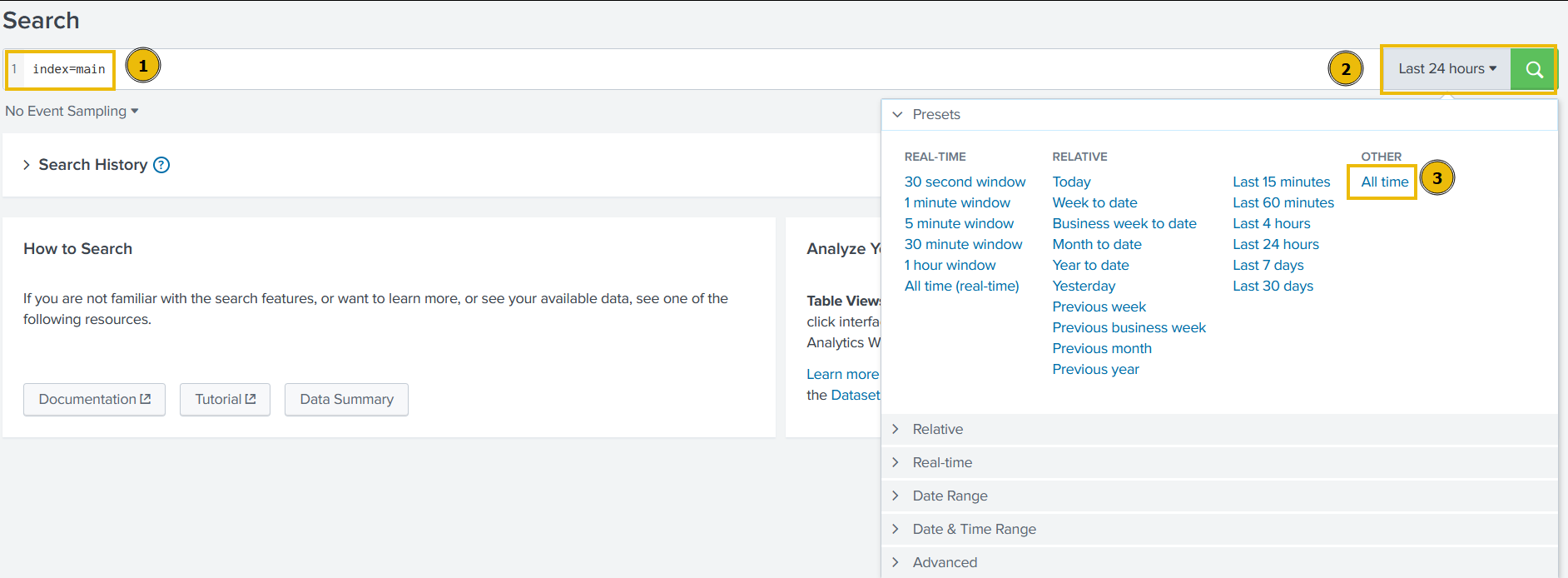Viewport: 1568px width, 578px height.
Task: Open the Tutorial button
Action: click(x=225, y=399)
